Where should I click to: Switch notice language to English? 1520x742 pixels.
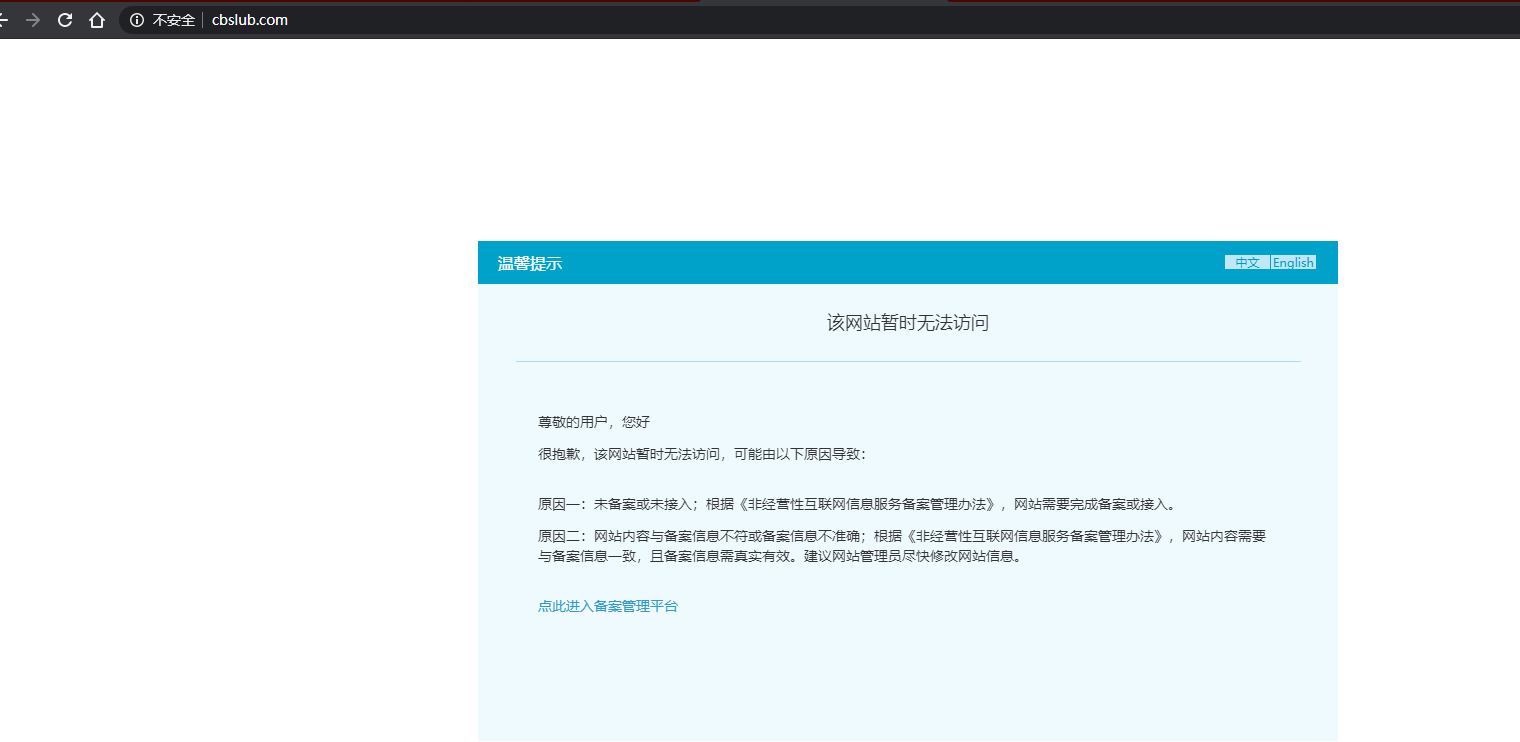[x=1293, y=263]
